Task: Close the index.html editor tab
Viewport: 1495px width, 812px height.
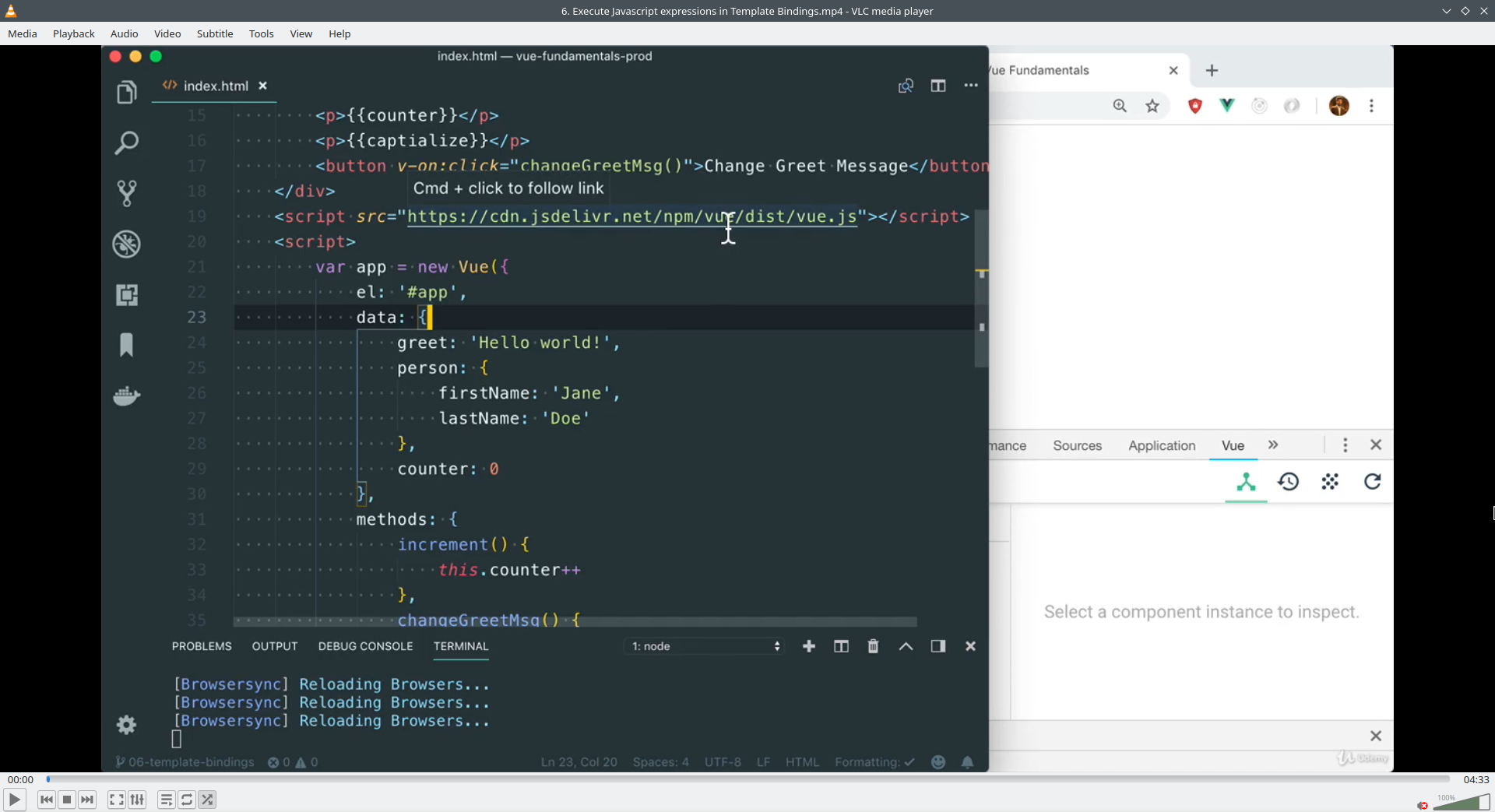Action: 263,86
